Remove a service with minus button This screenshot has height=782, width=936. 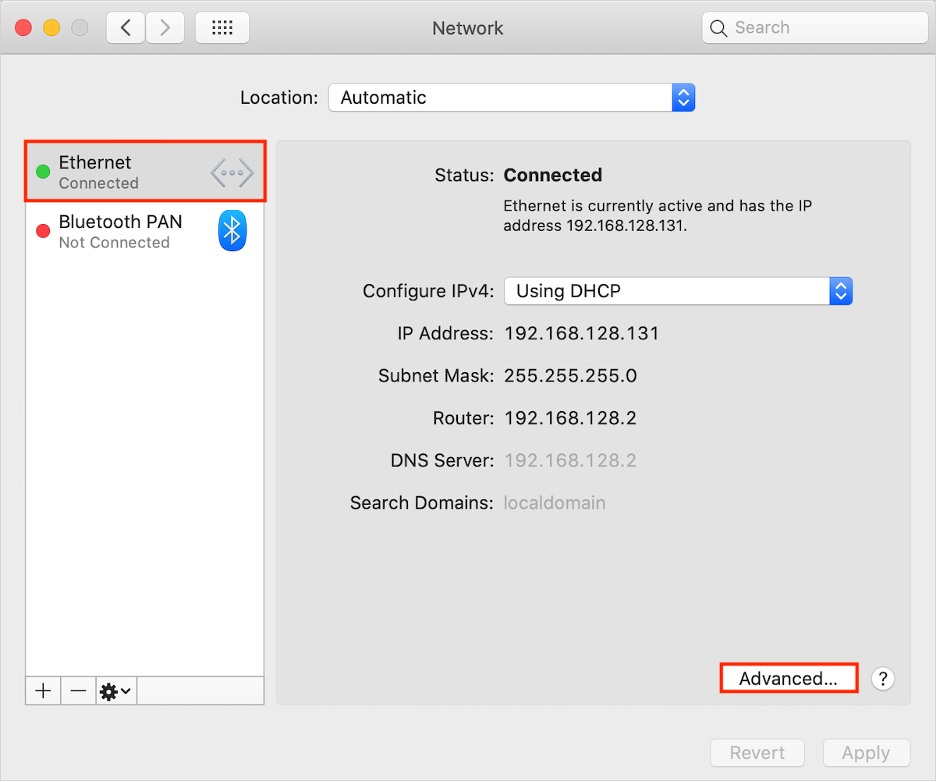pos(78,690)
